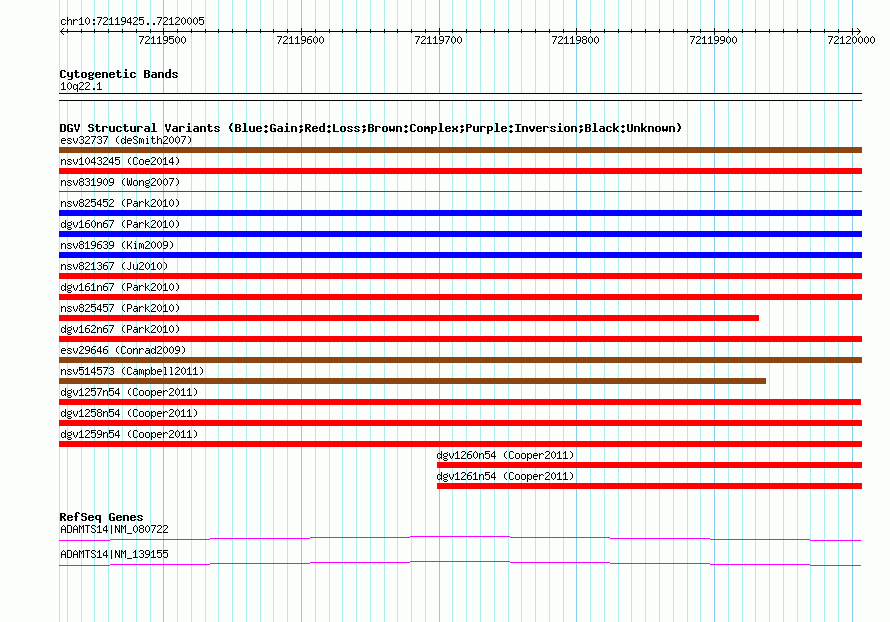Click the nsv831909 (Wong2007) label
Screen dimensions: 890x622
[x=120, y=182]
